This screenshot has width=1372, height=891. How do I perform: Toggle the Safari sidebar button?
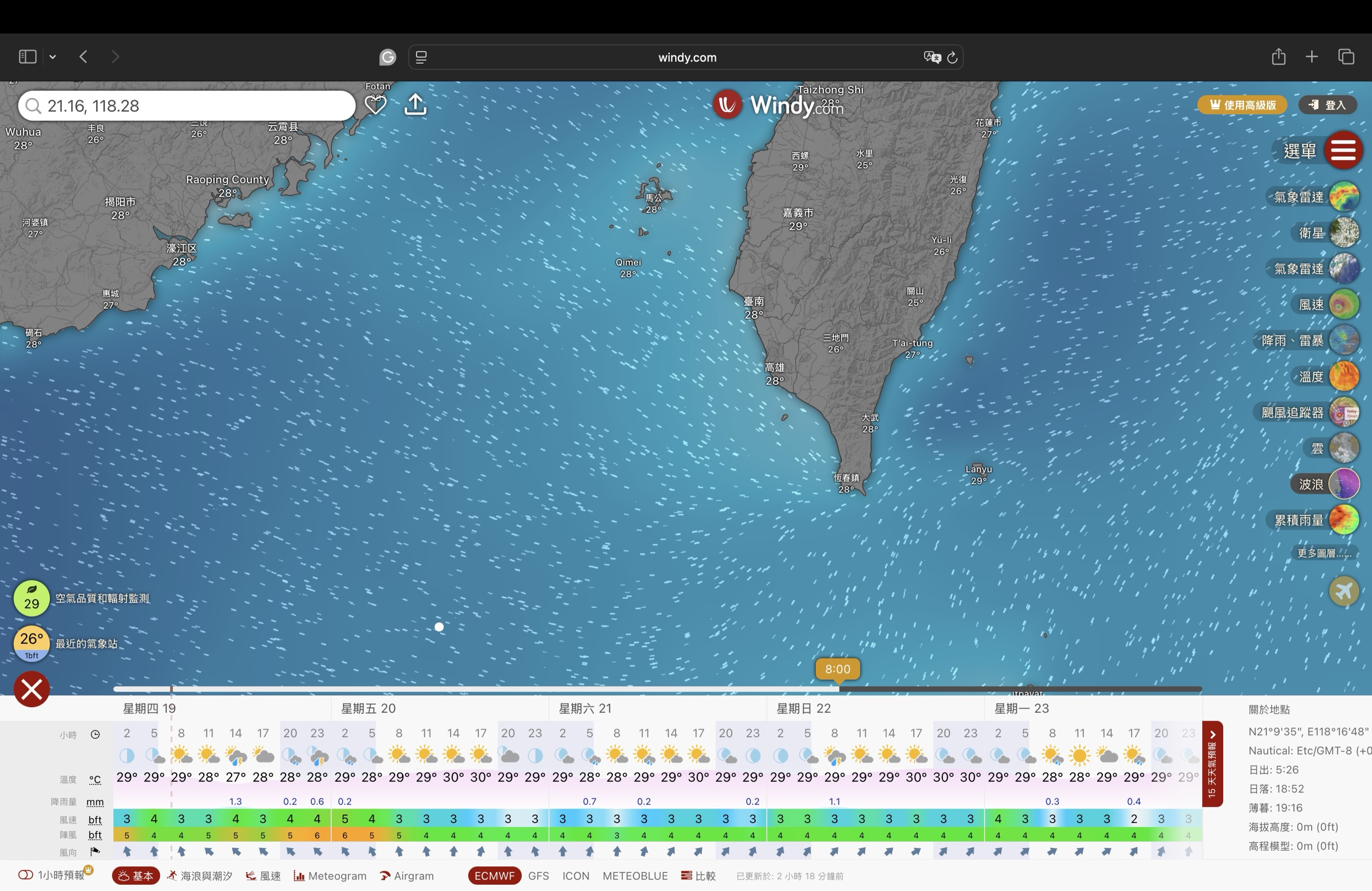(x=28, y=57)
